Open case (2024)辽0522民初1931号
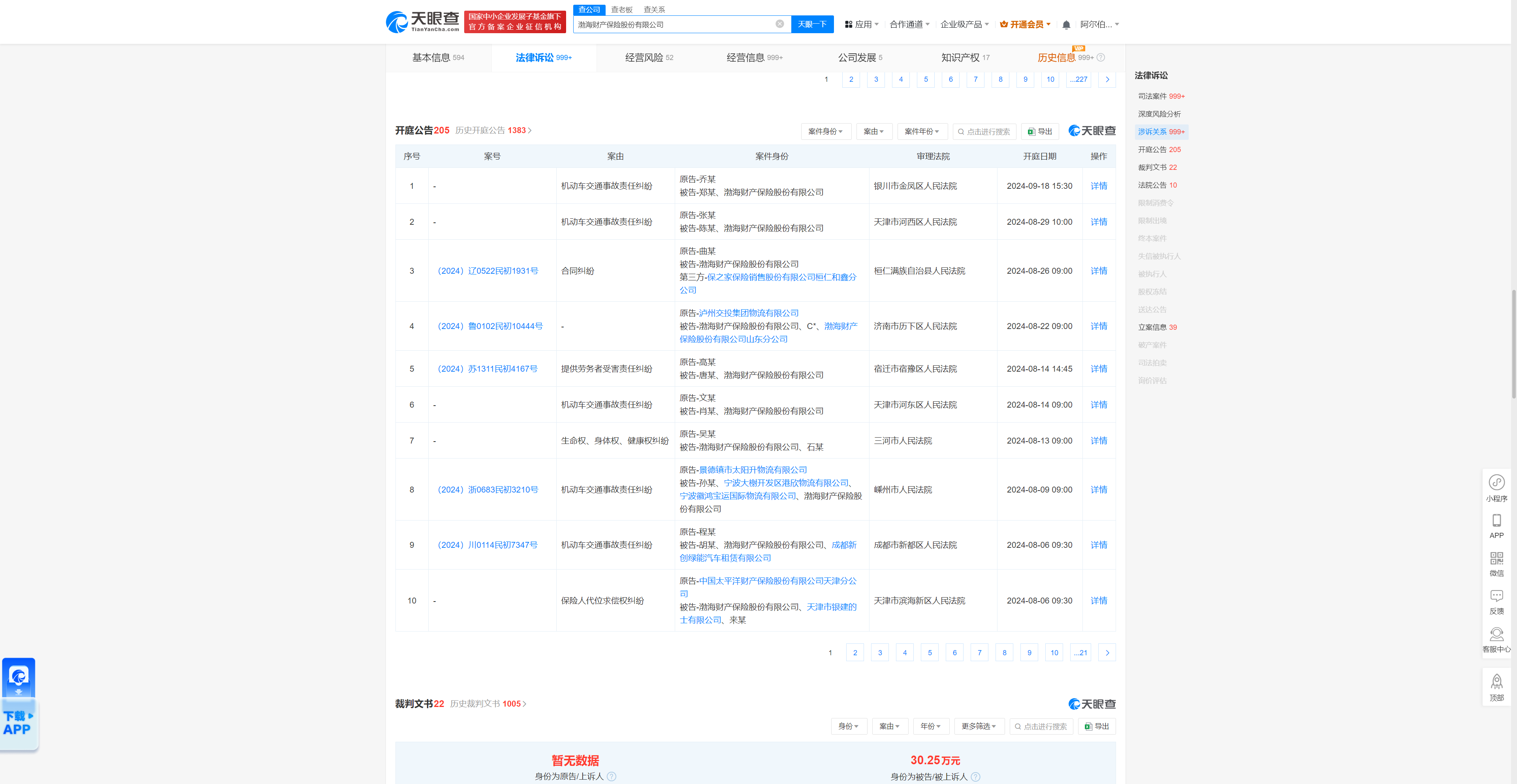1517x784 pixels. (487, 271)
